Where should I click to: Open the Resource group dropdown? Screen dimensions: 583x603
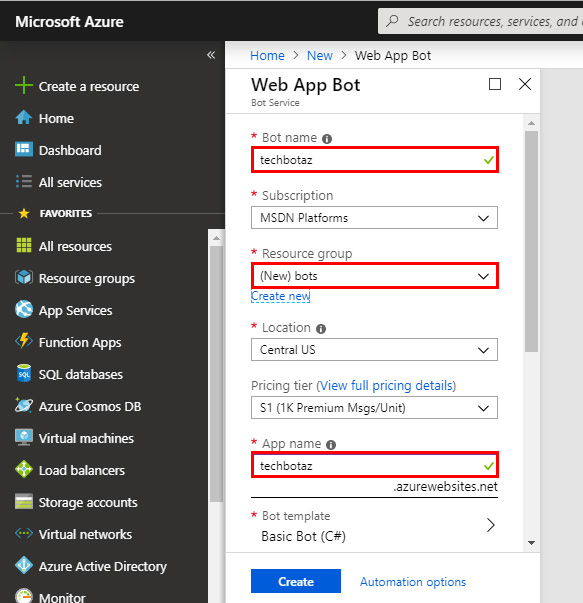pyautogui.click(x=375, y=276)
